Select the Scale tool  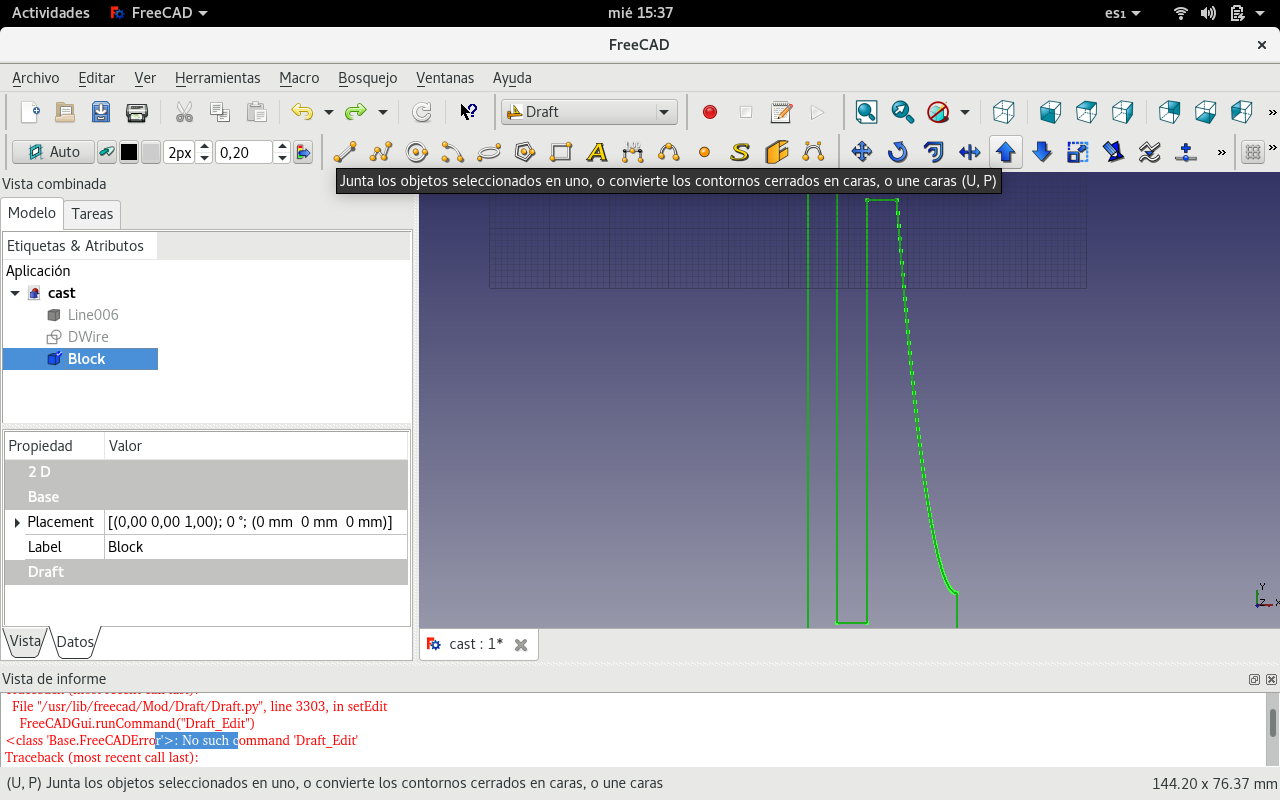tap(1077, 152)
